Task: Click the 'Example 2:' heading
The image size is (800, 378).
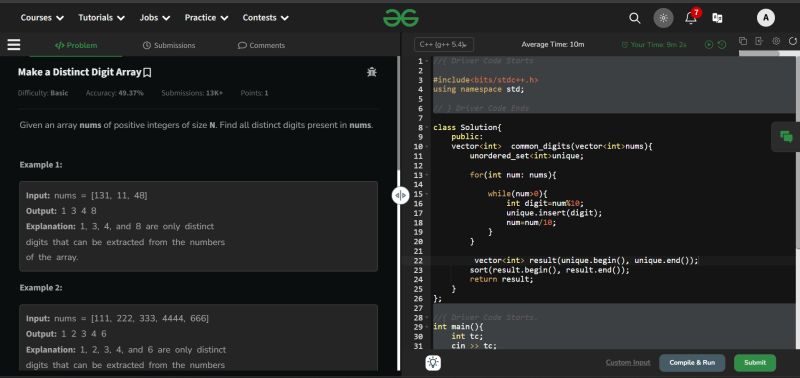Action: (x=41, y=288)
